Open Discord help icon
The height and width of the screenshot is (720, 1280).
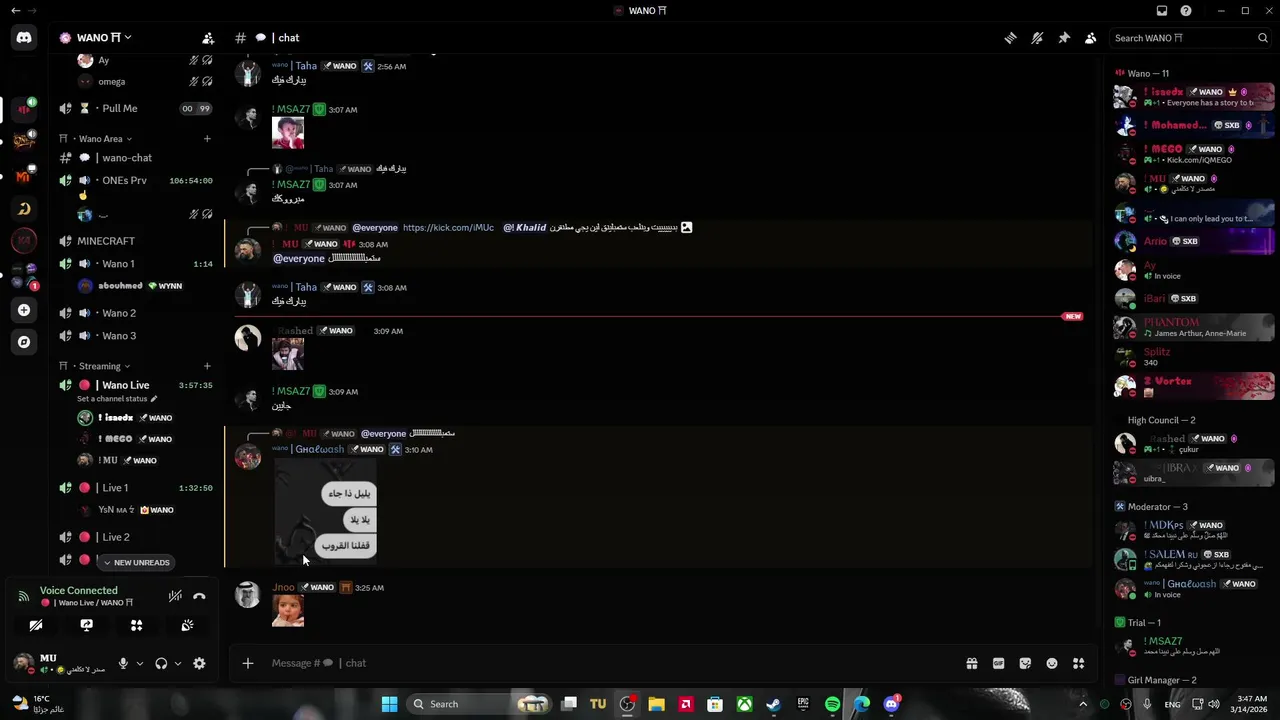tap(1186, 11)
